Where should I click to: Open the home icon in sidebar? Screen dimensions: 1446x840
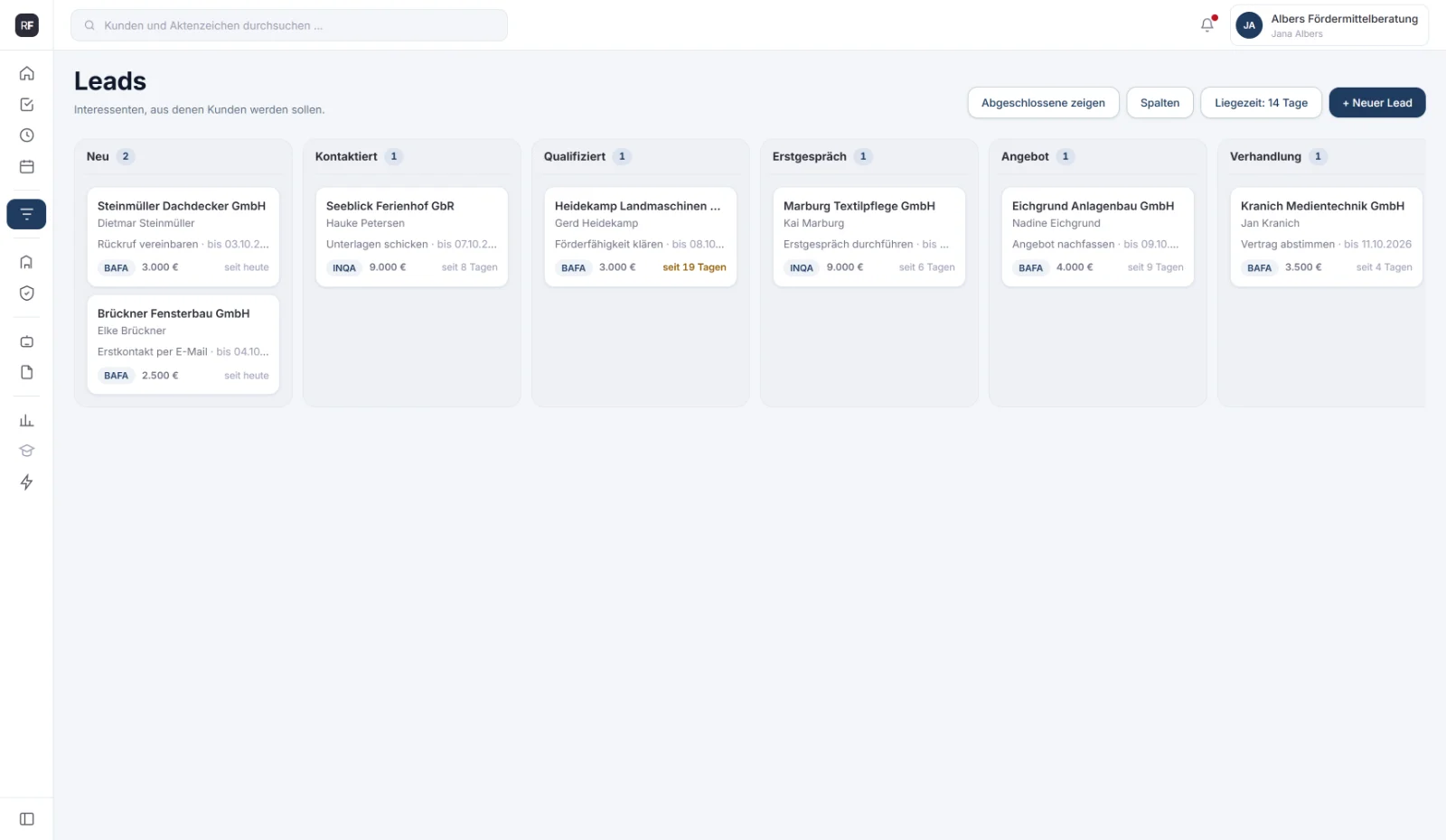click(27, 73)
